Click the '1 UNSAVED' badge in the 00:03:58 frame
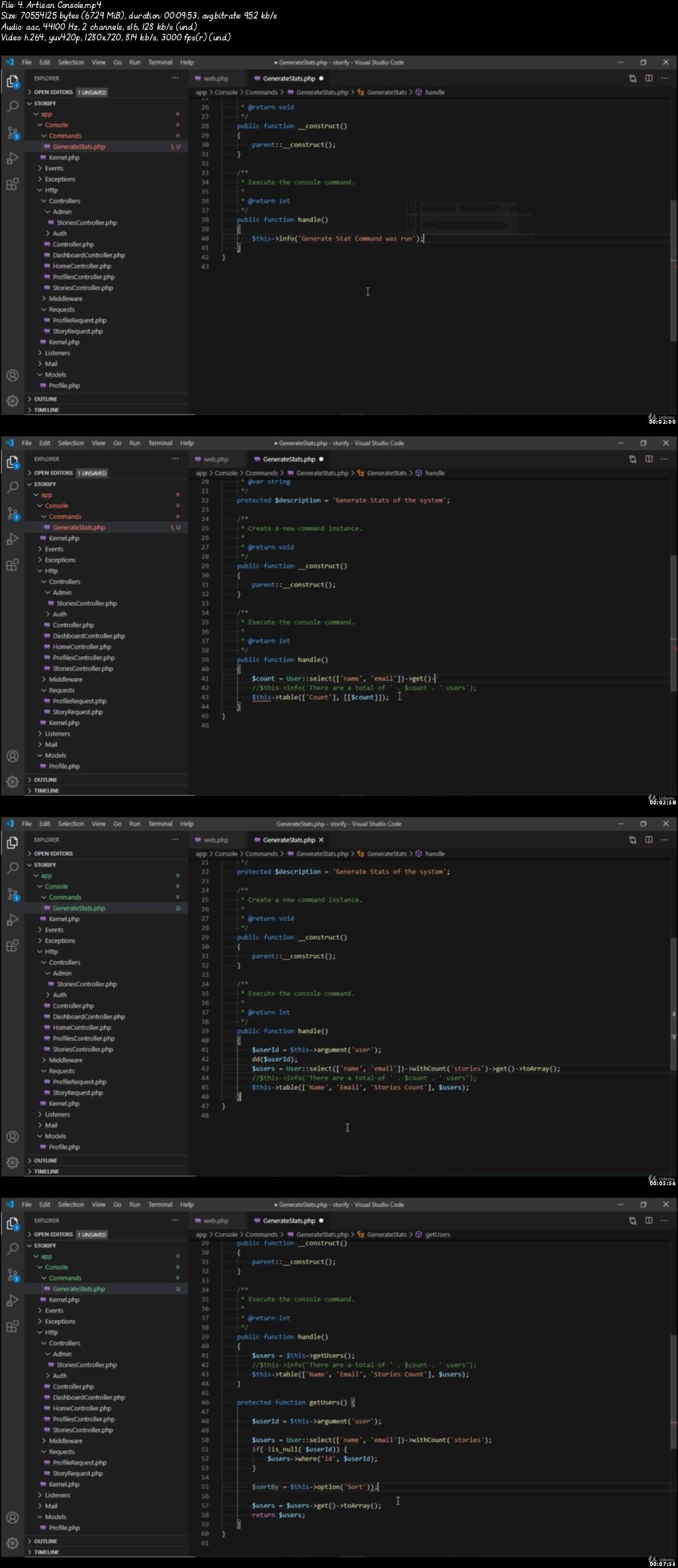This screenshot has height=1568, width=678. (x=92, y=473)
